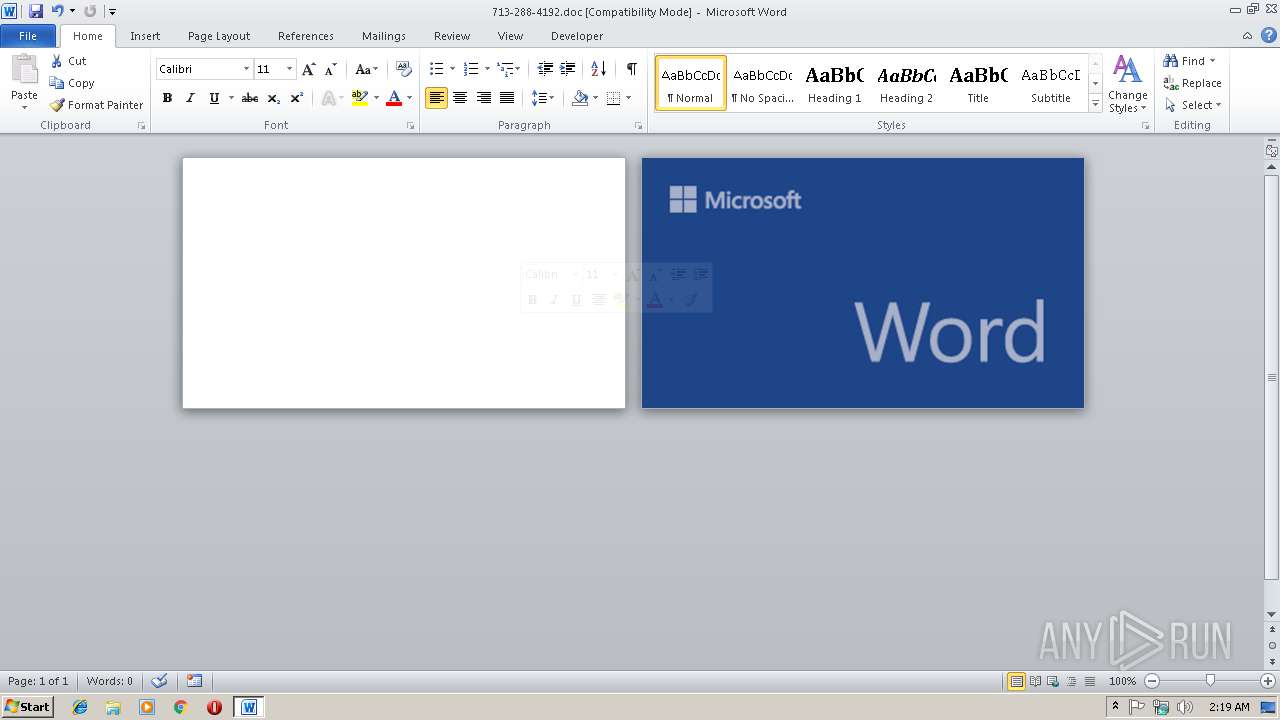Increase paragraph indent
Image resolution: width=1280 pixels, height=720 pixels.
568,69
